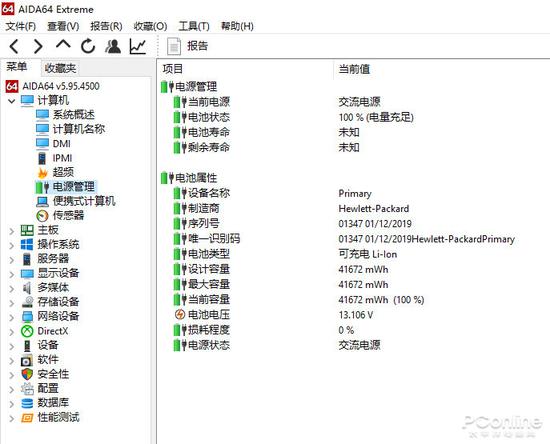The image size is (550, 444).
Task: Click the 操作系统 Windows logo icon
Action: click(27, 244)
